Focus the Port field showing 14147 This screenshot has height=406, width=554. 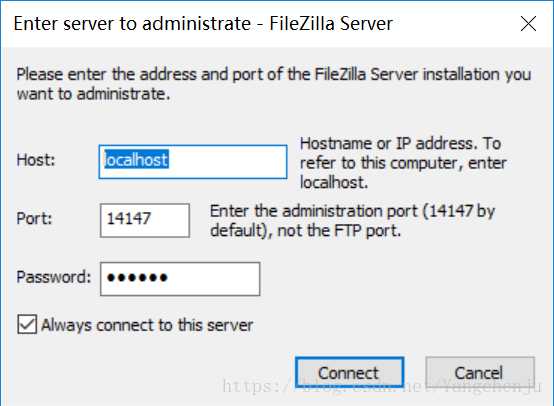145,220
